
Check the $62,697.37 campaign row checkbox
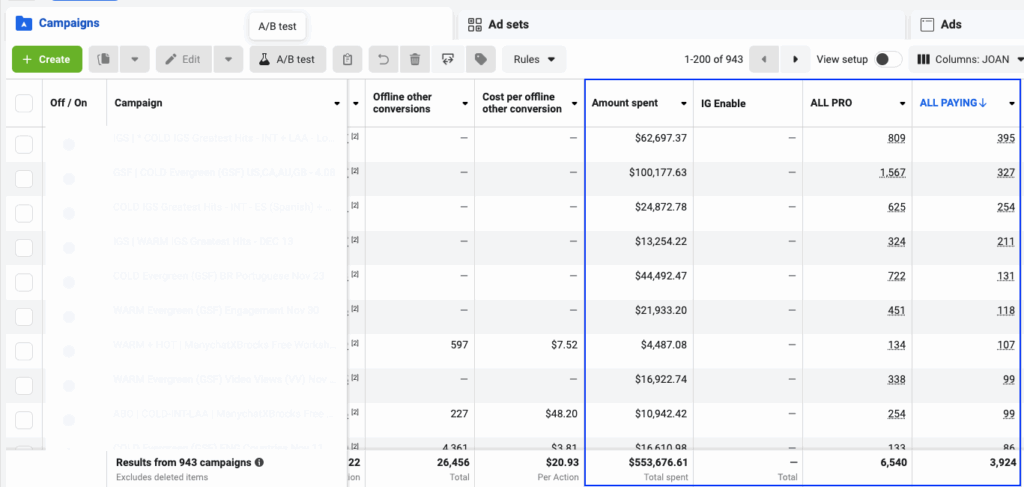pos(24,144)
